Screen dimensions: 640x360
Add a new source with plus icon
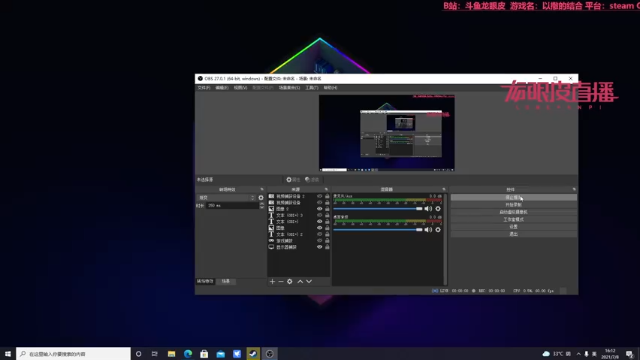click(x=272, y=282)
